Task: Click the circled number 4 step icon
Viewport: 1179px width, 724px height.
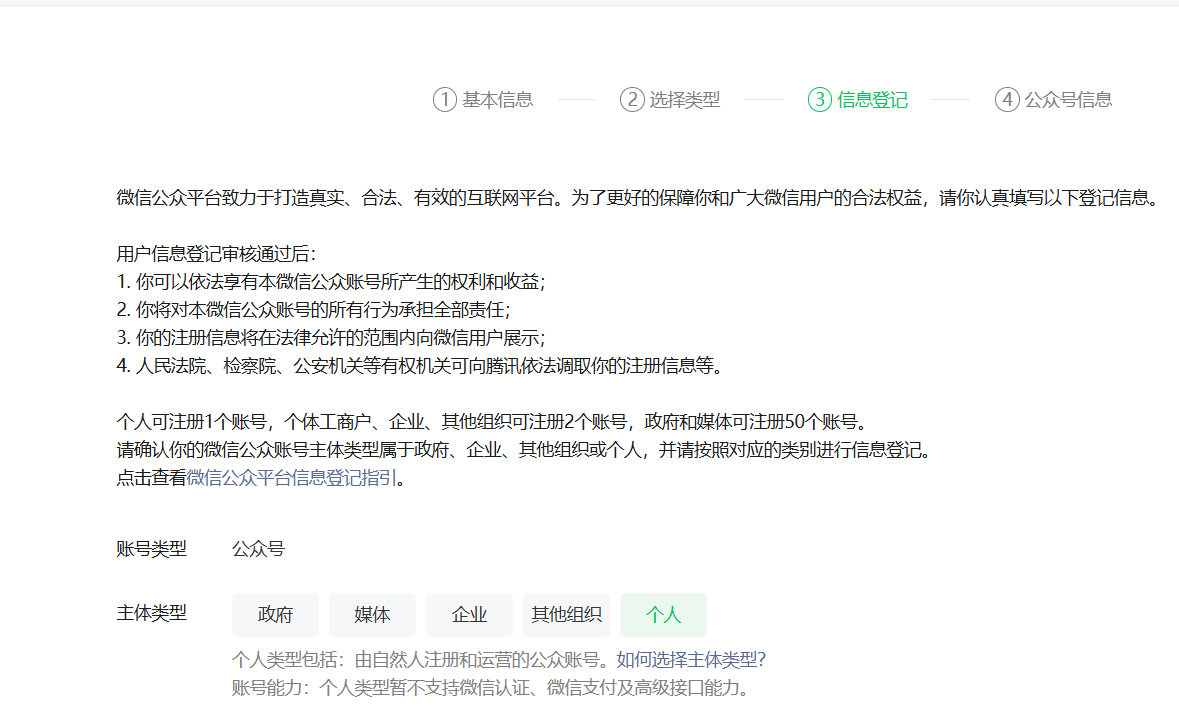Action: 1007,99
